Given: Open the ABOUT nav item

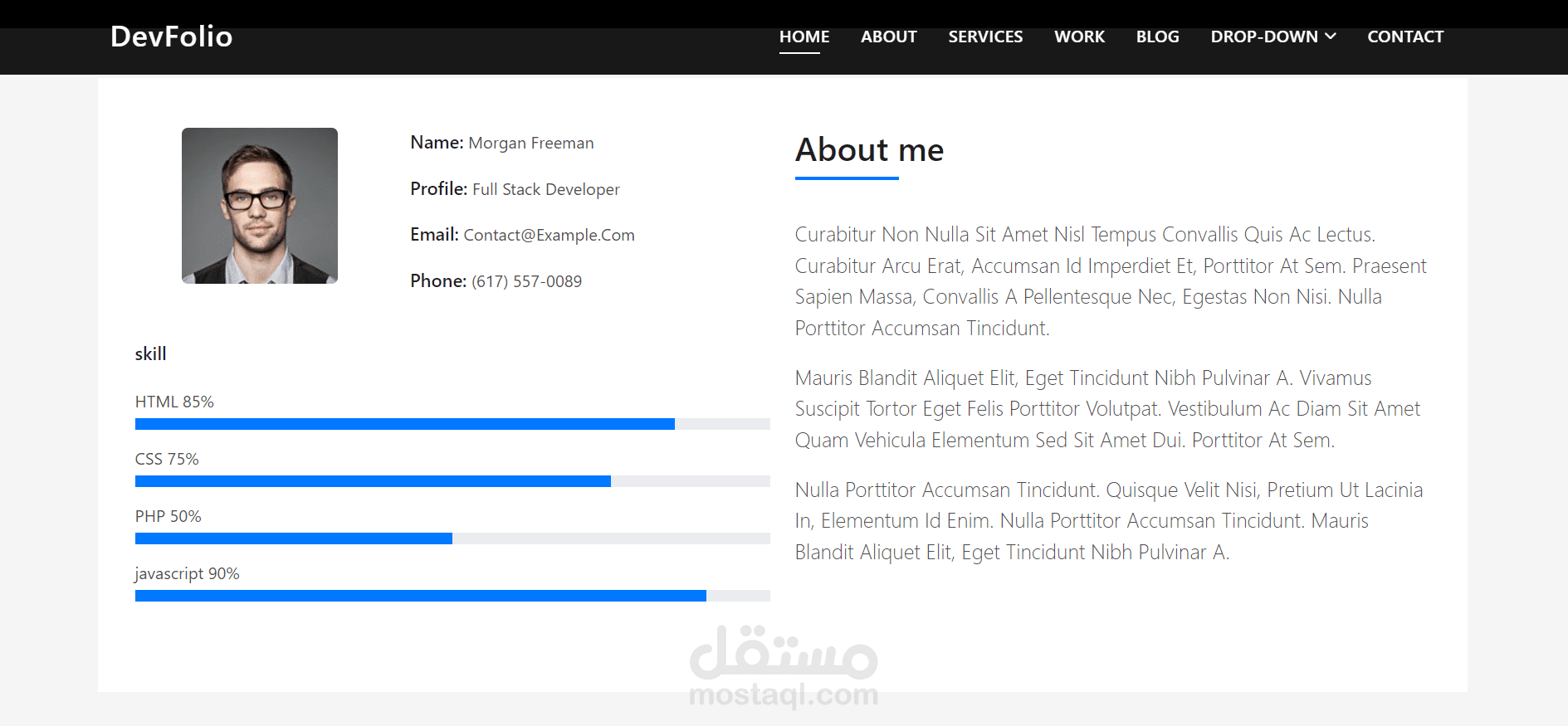Looking at the screenshot, I should pyautogui.click(x=888, y=37).
